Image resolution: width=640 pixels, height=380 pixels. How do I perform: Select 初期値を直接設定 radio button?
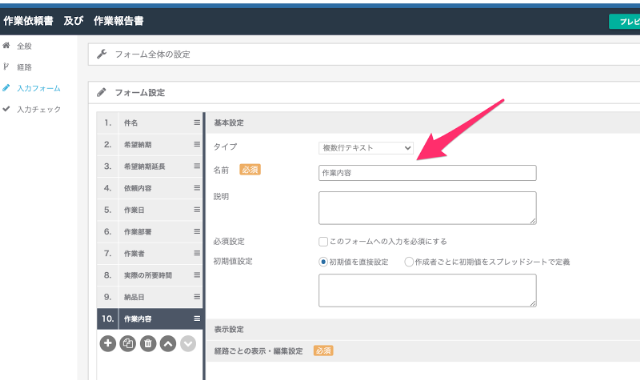point(323,262)
